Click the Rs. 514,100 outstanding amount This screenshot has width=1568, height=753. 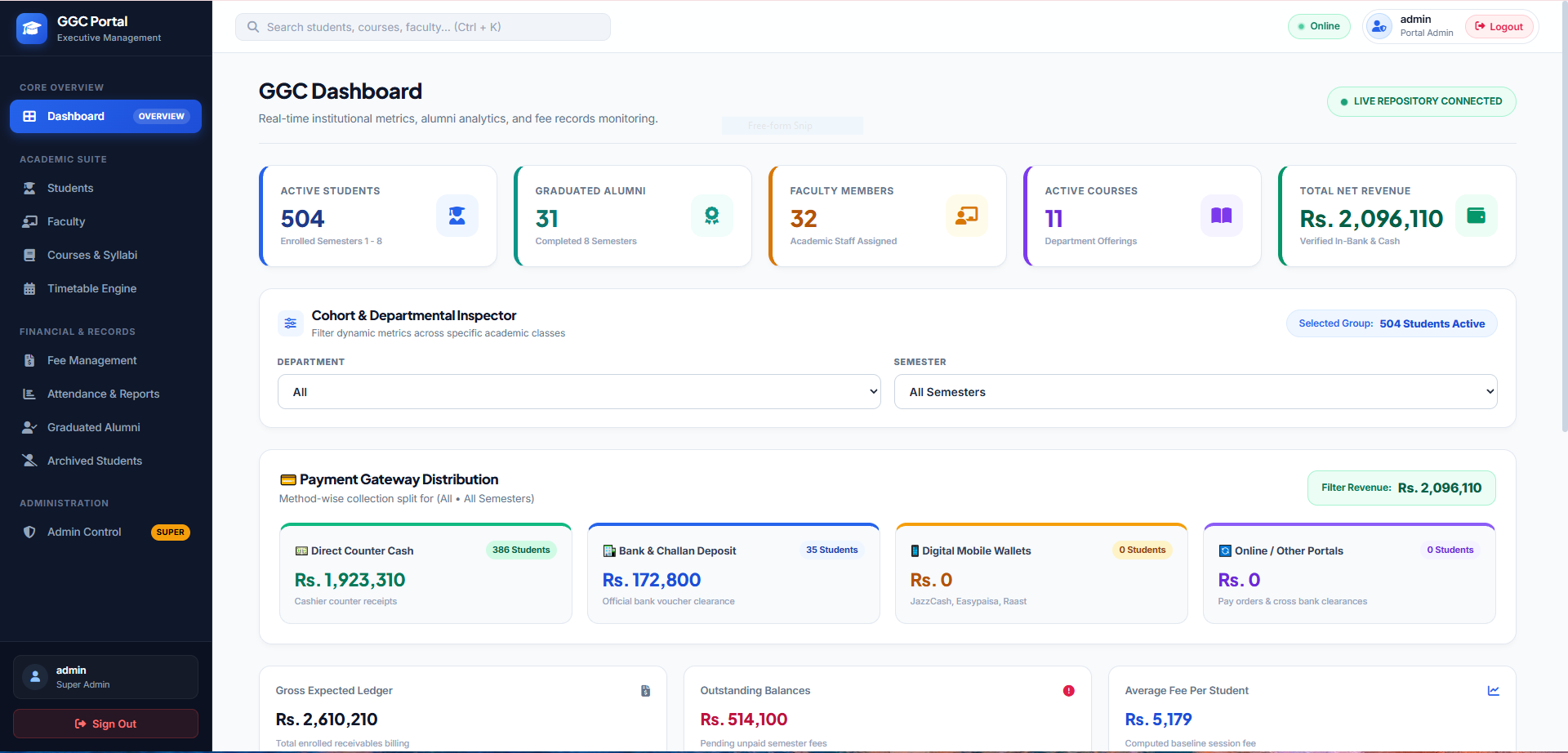point(744,720)
